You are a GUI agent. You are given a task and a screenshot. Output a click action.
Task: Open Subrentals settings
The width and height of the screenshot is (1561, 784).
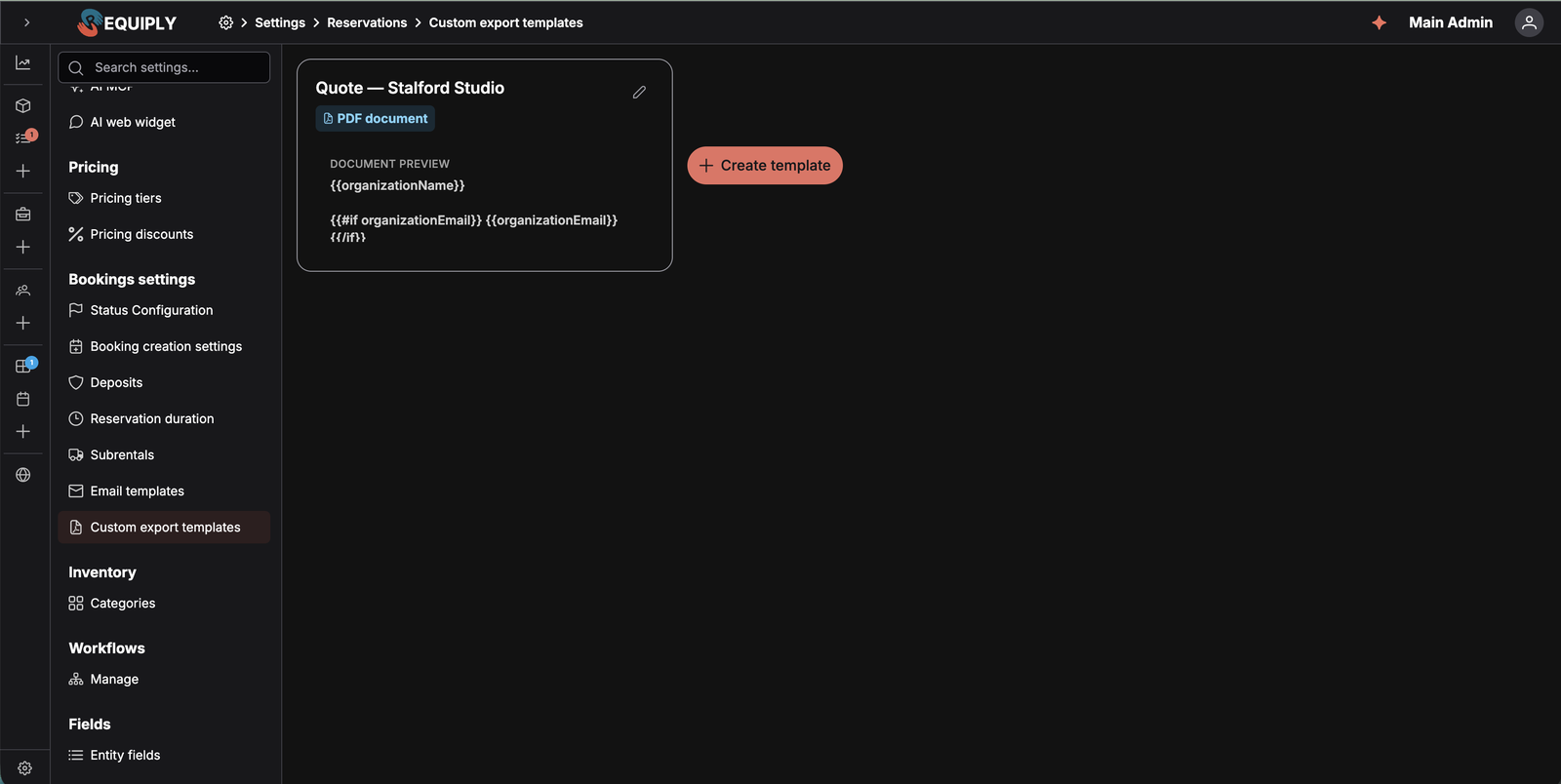(164, 454)
